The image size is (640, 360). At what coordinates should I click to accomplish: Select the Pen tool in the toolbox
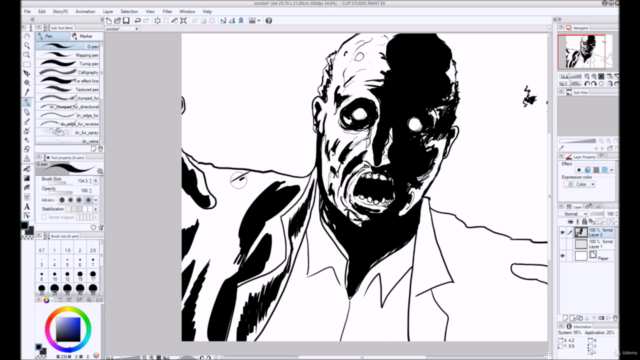pyautogui.click(x=27, y=102)
